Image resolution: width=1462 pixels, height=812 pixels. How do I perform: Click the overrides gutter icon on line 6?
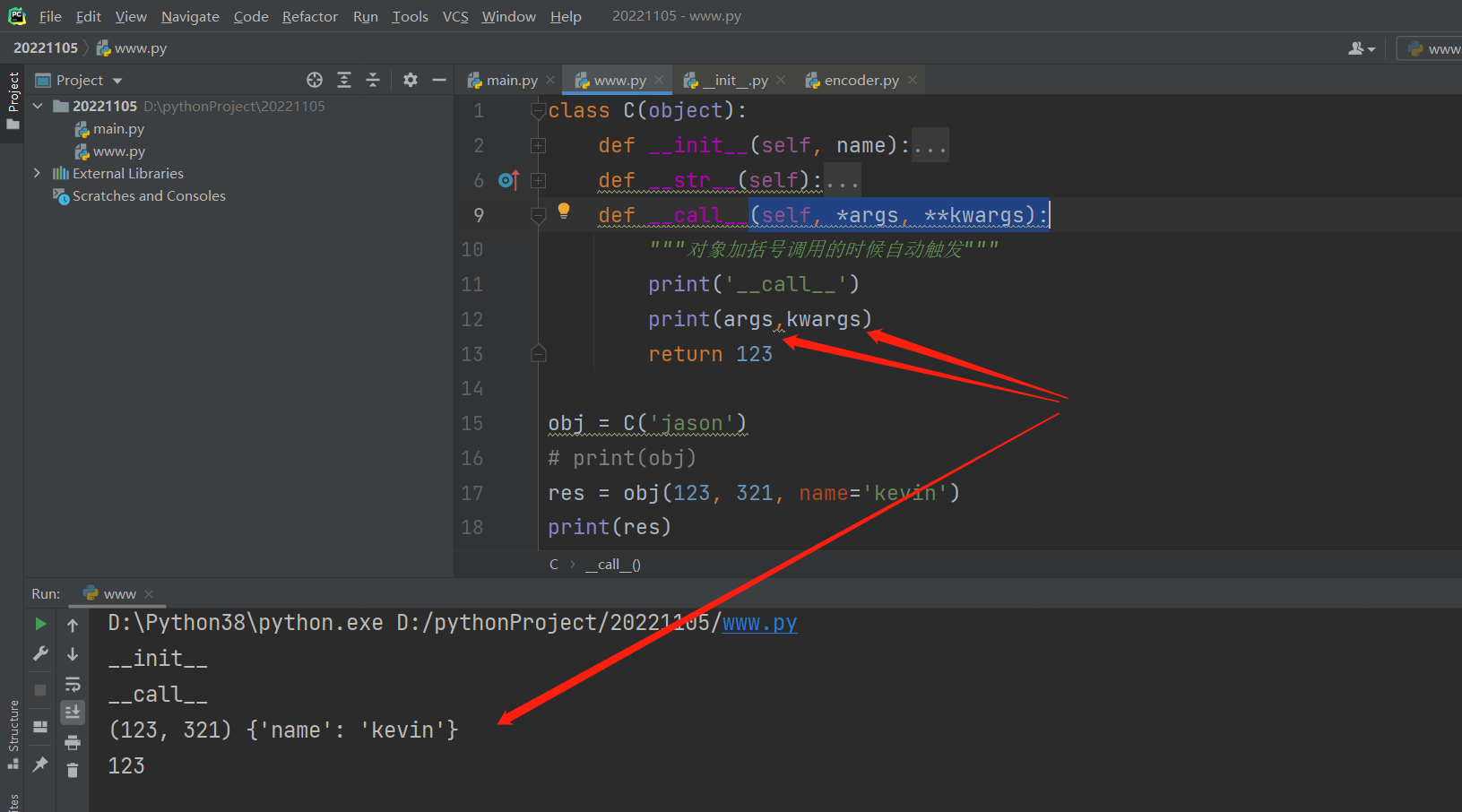pyautogui.click(x=508, y=180)
